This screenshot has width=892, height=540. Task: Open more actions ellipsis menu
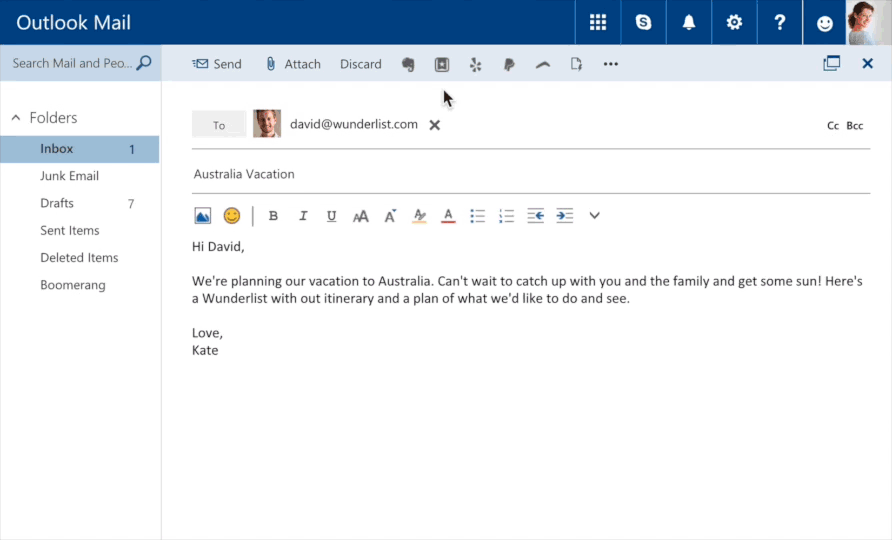pos(610,64)
